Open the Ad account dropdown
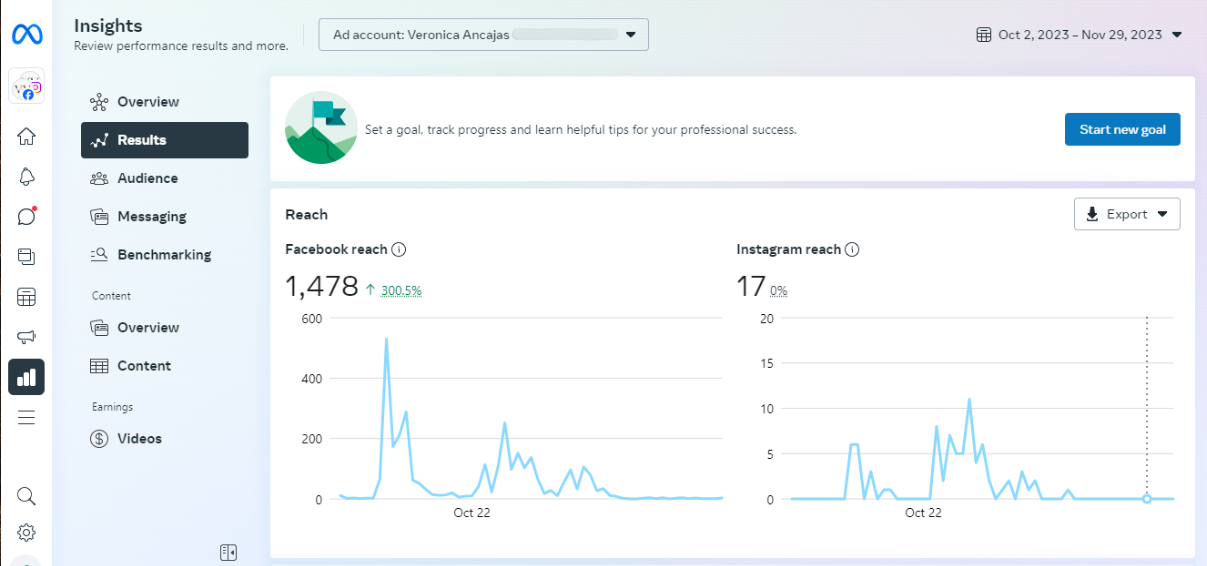 [484, 34]
